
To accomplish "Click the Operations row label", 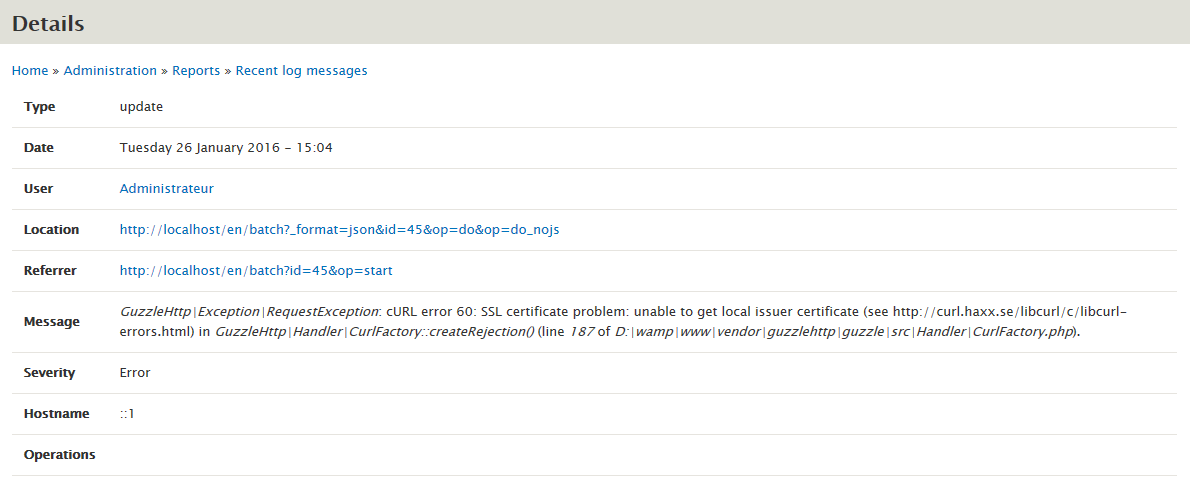I will 60,454.
